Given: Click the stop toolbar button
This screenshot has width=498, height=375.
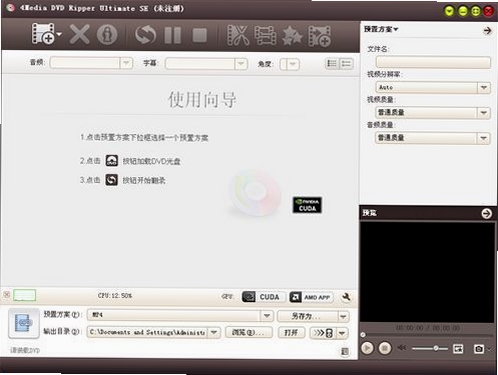Looking at the screenshot, I should [x=200, y=35].
